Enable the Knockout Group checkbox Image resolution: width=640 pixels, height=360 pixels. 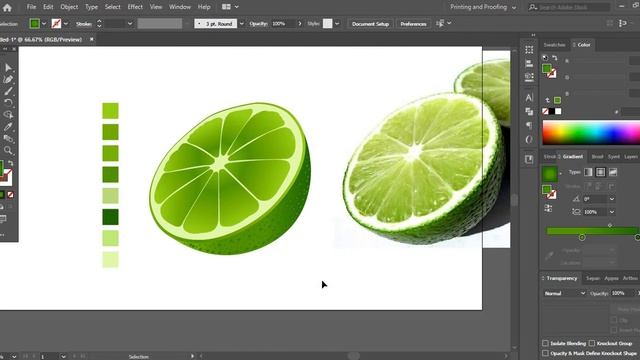point(592,343)
